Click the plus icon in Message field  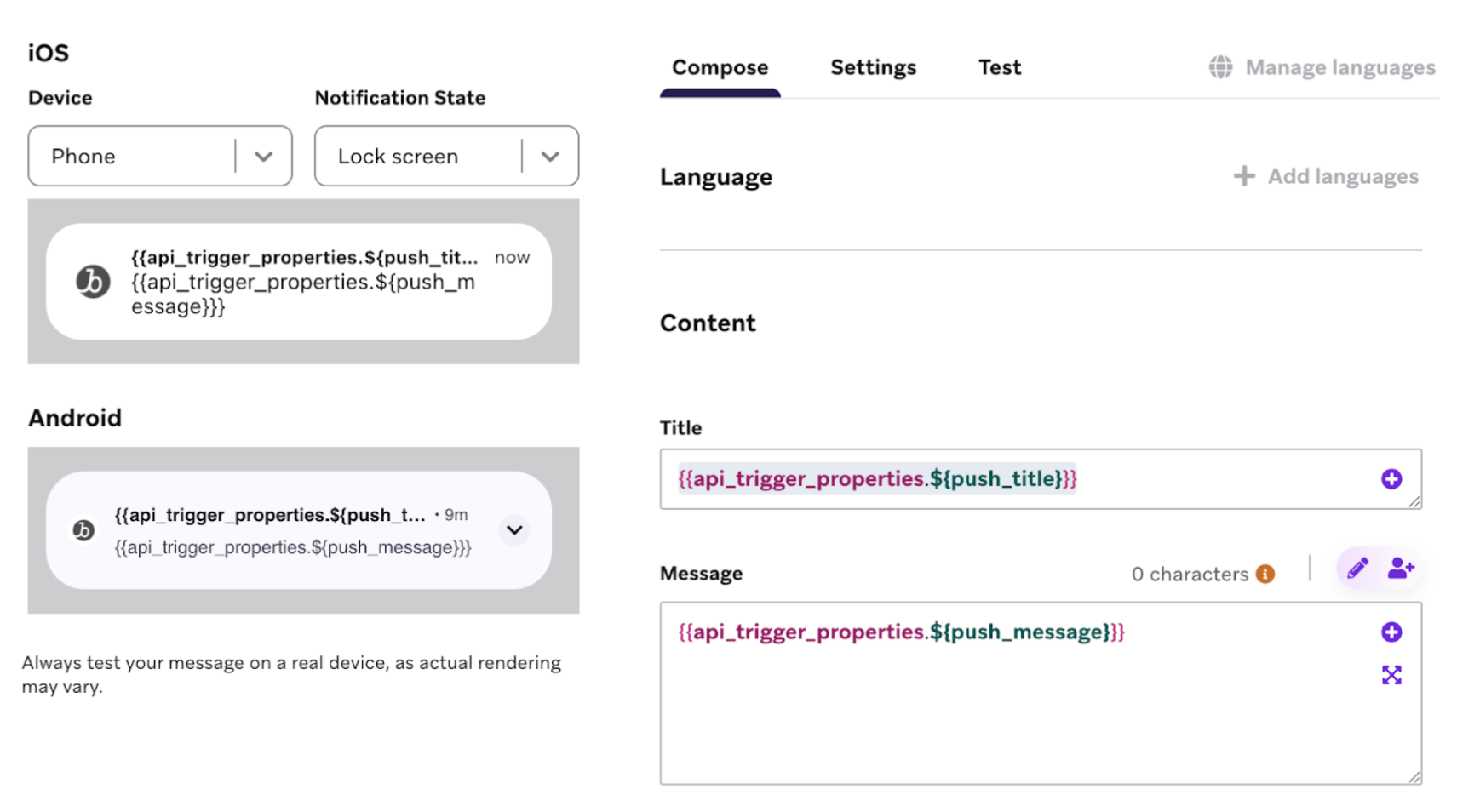point(1391,632)
